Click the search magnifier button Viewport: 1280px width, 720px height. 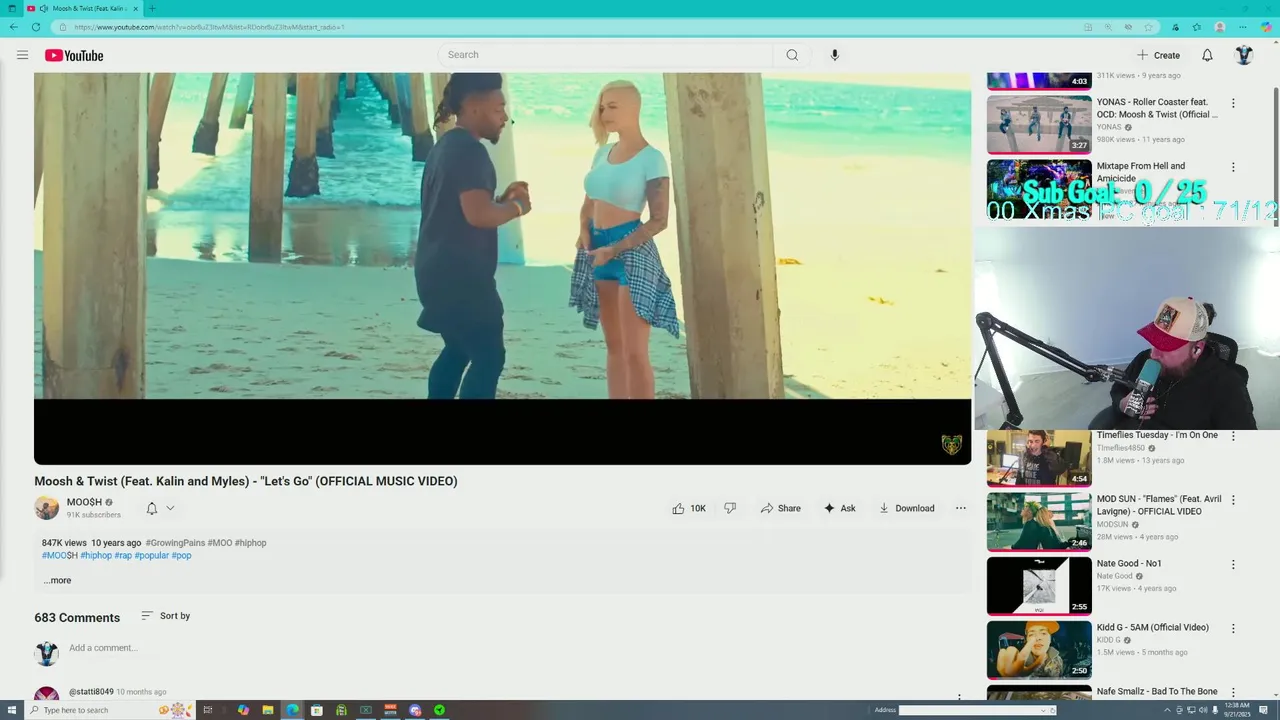[x=792, y=55]
